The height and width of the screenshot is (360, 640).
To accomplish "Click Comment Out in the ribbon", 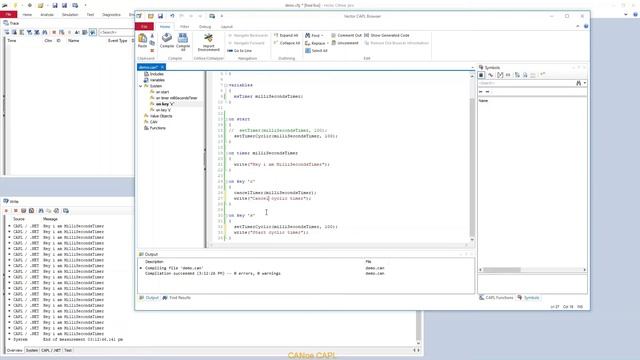I will (346, 36).
